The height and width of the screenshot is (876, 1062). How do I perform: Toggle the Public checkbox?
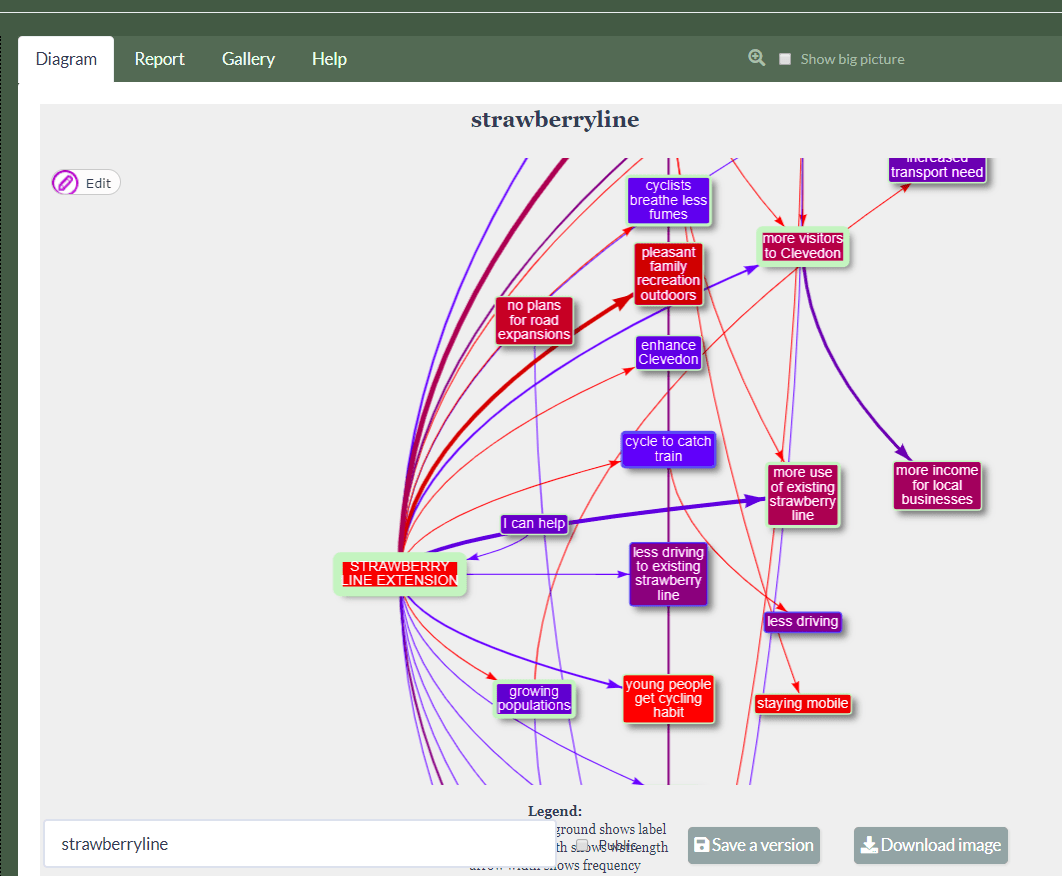[582, 845]
